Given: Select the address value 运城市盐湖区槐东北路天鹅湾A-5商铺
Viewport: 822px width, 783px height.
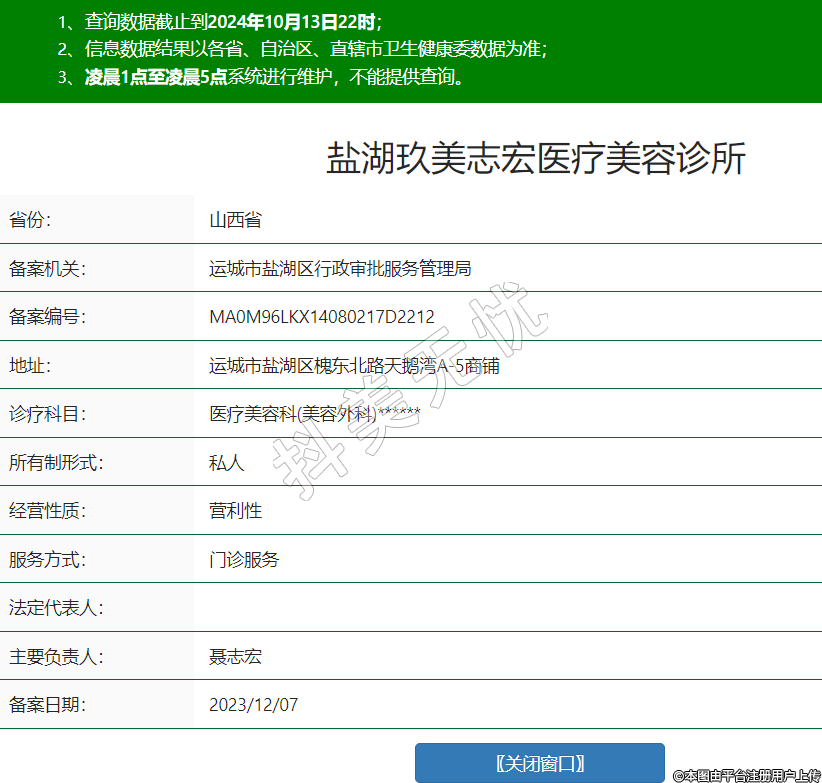Looking at the screenshot, I should click(354, 365).
